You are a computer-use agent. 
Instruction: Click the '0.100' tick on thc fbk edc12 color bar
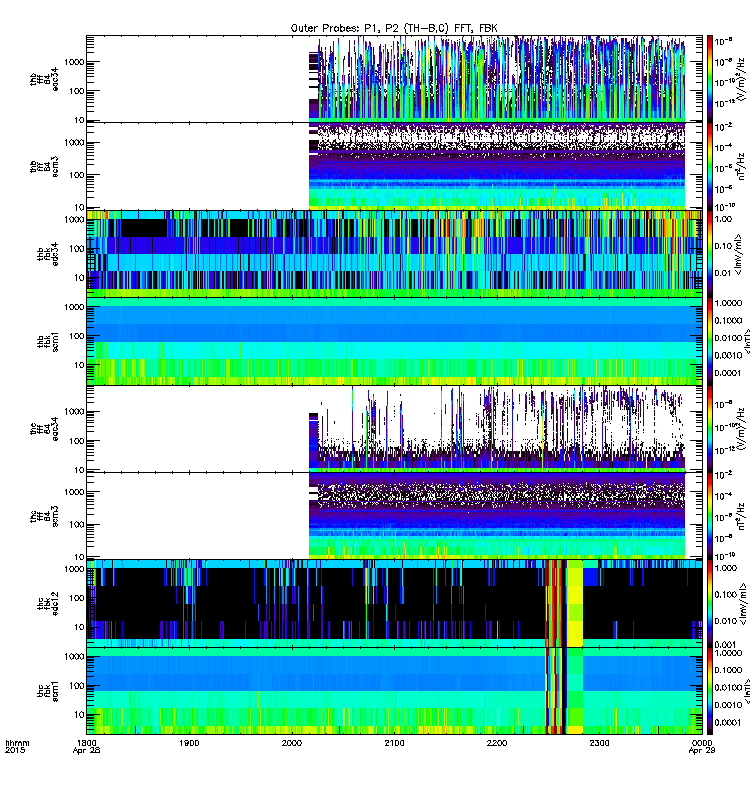tap(726, 594)
